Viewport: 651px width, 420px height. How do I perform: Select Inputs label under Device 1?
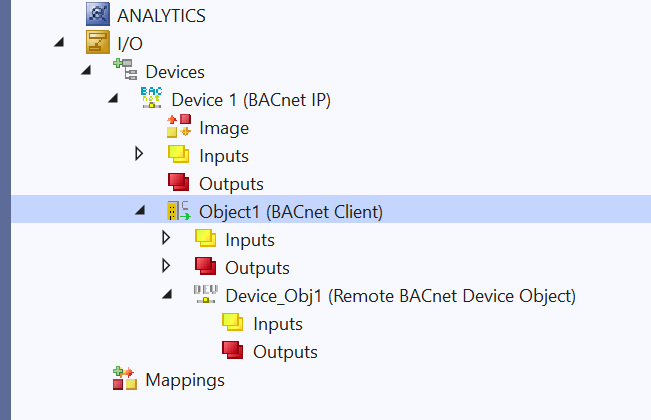click(x=224, y=156)
